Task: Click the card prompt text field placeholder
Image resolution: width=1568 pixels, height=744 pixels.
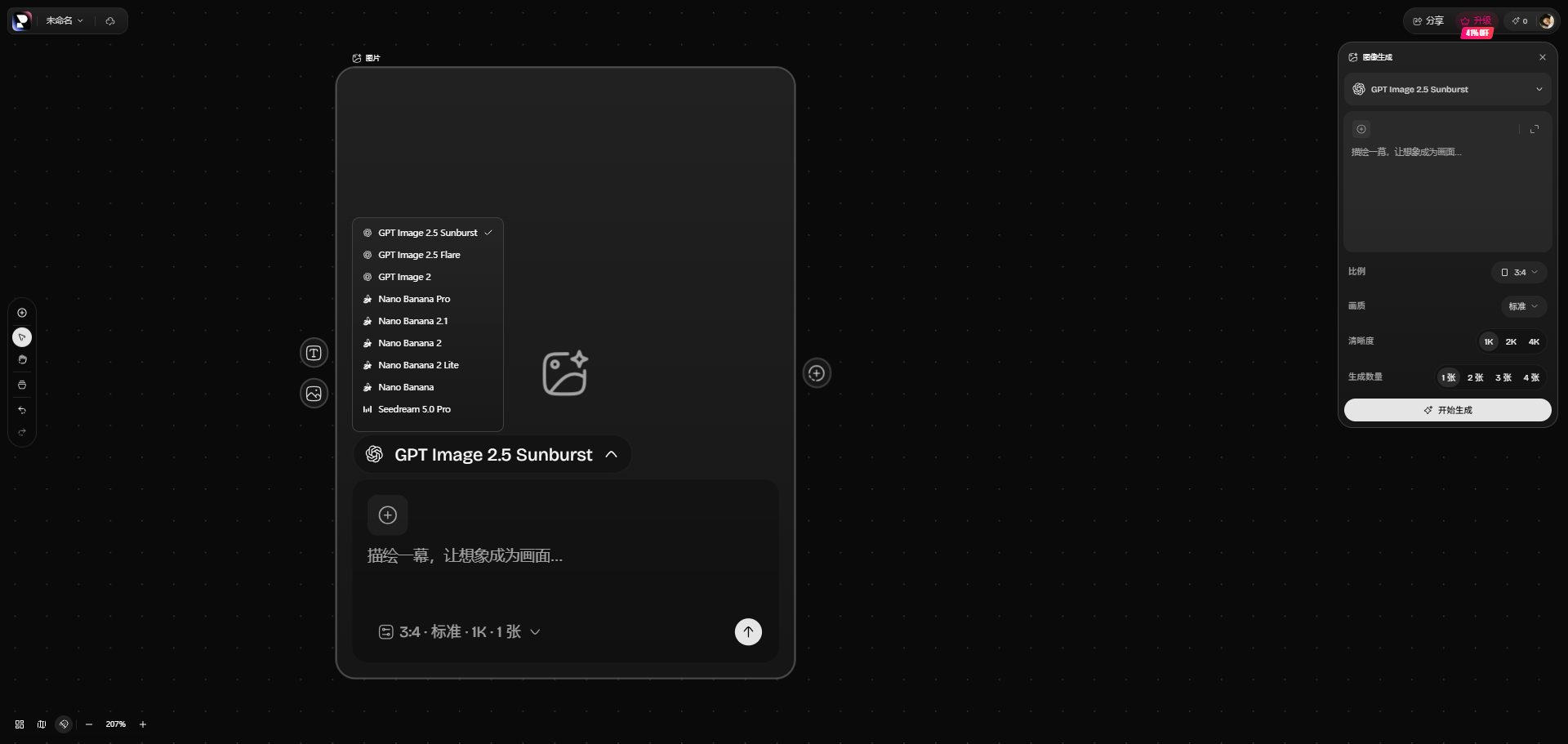Action: tap(465, 556)
